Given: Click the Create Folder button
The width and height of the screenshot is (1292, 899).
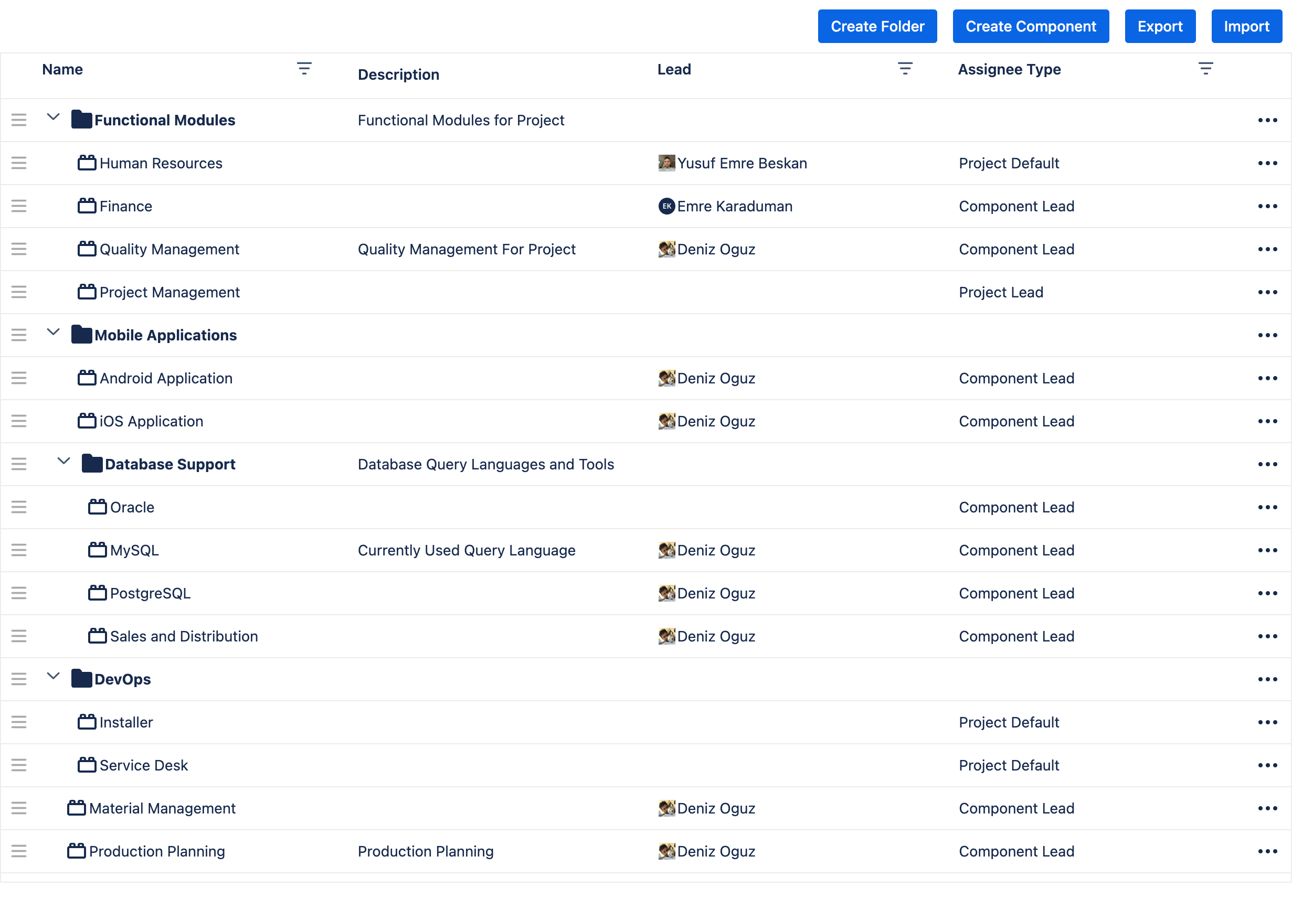Looking at the screenshot, I should point(877,26).
